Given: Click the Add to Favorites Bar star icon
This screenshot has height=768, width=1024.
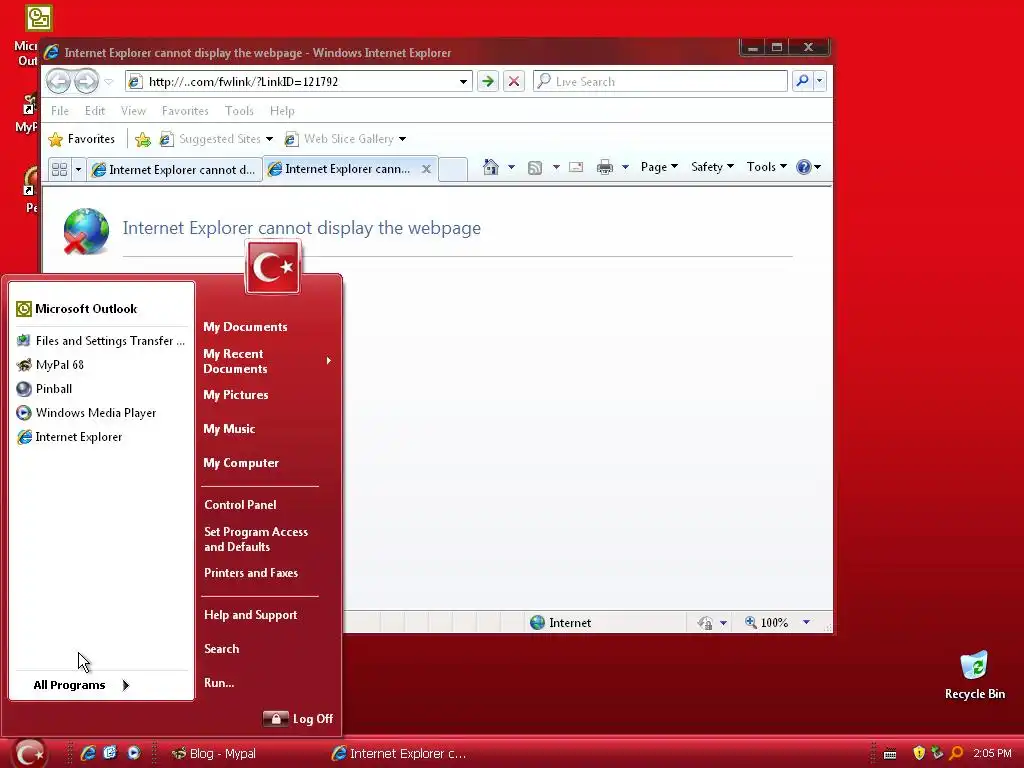Looking at the screenshot, I should click(143, 139).
